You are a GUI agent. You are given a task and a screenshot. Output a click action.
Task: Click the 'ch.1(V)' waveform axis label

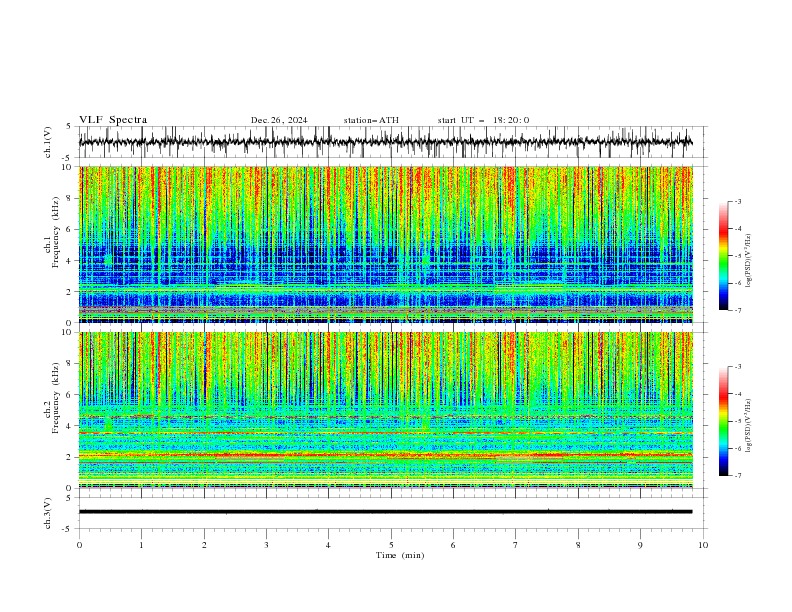48,142
